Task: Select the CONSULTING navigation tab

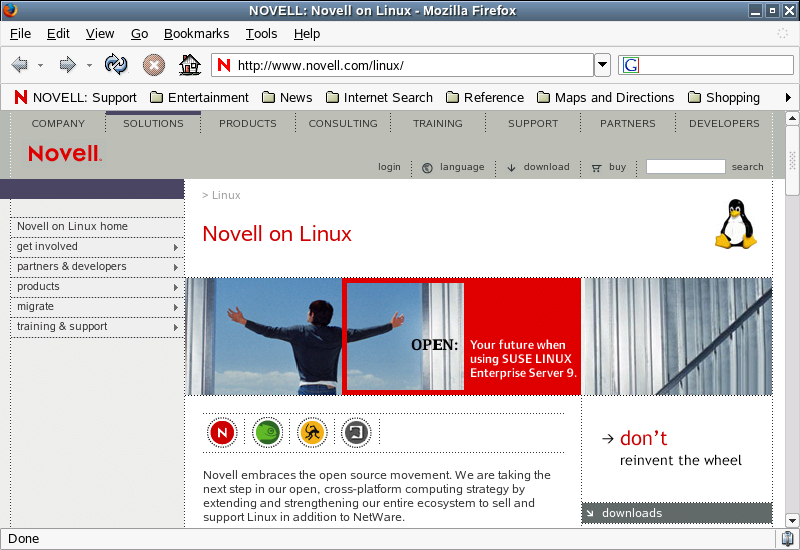Action: pos(343,123)
